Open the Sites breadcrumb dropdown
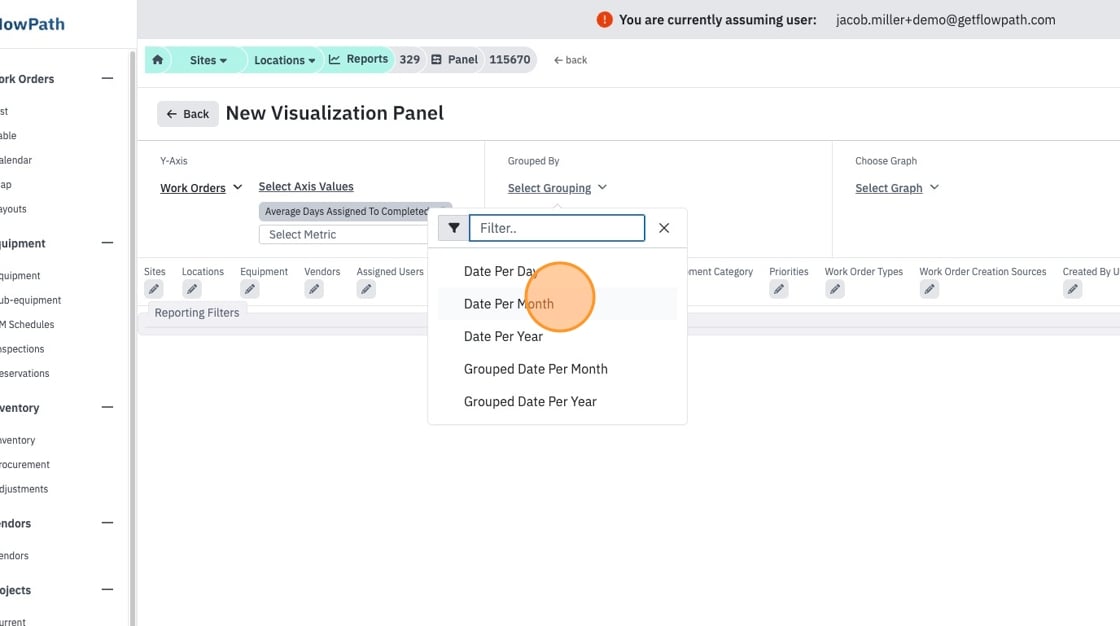The image size is (1120, 626). pos(208,60)
